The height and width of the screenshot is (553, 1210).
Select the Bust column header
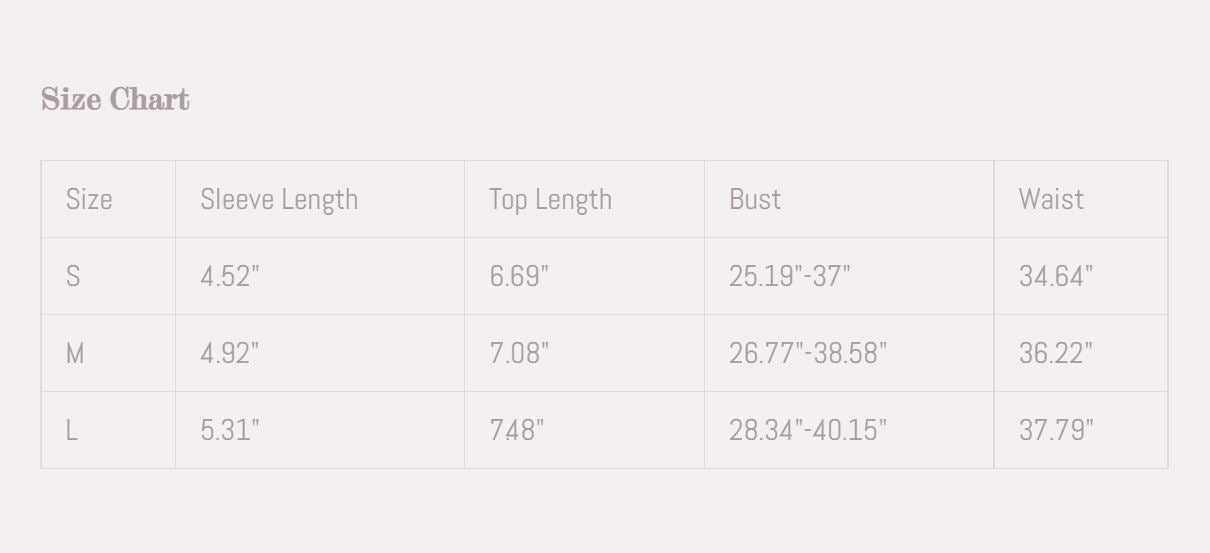click(755, 199)
